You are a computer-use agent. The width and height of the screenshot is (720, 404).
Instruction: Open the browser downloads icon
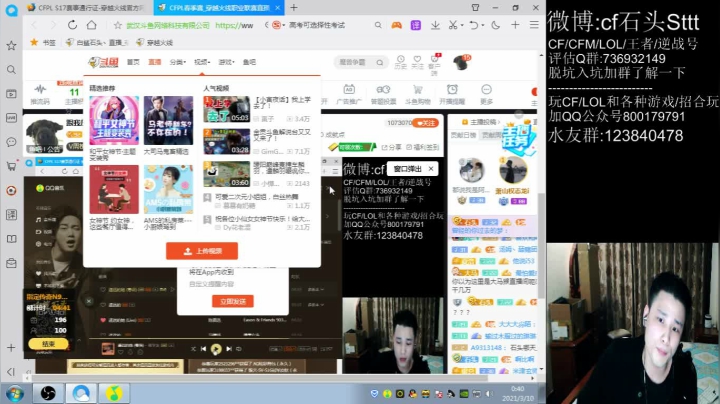(x=435, y=25)
